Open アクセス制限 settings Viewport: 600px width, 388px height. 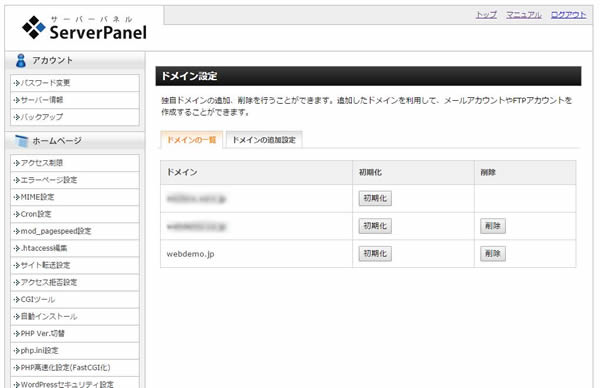[75, 163]
